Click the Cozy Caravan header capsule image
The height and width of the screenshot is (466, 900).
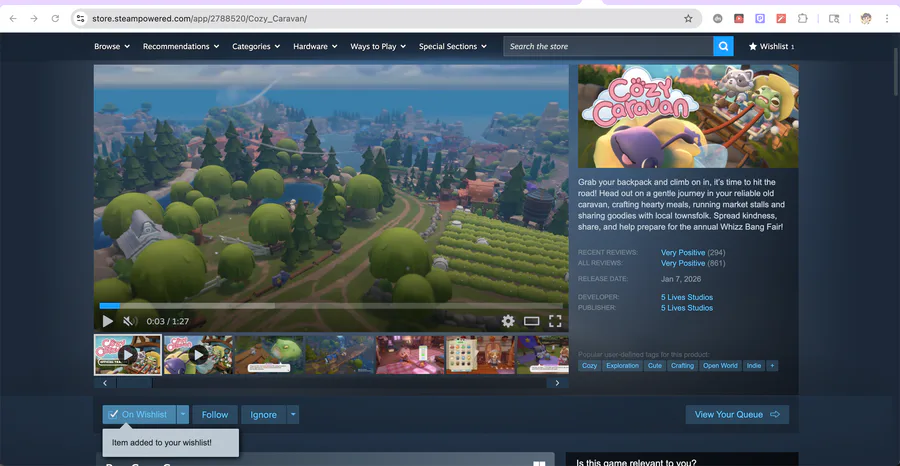pos(688,116)
